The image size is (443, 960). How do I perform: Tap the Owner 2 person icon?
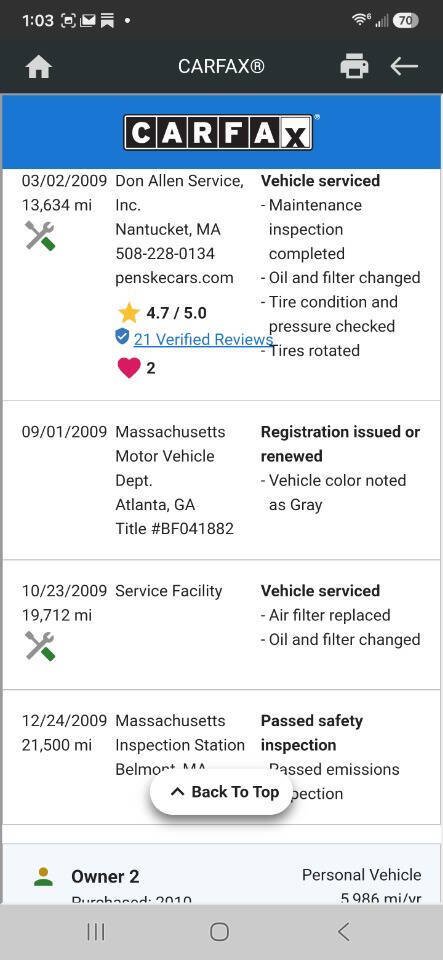[x=43, y=877]
